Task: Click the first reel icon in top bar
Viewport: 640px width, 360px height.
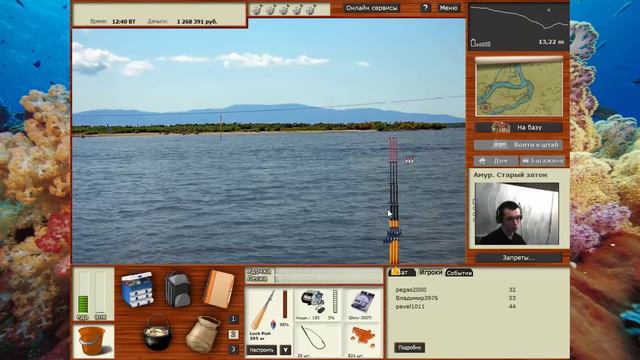Action: [256, 9]
